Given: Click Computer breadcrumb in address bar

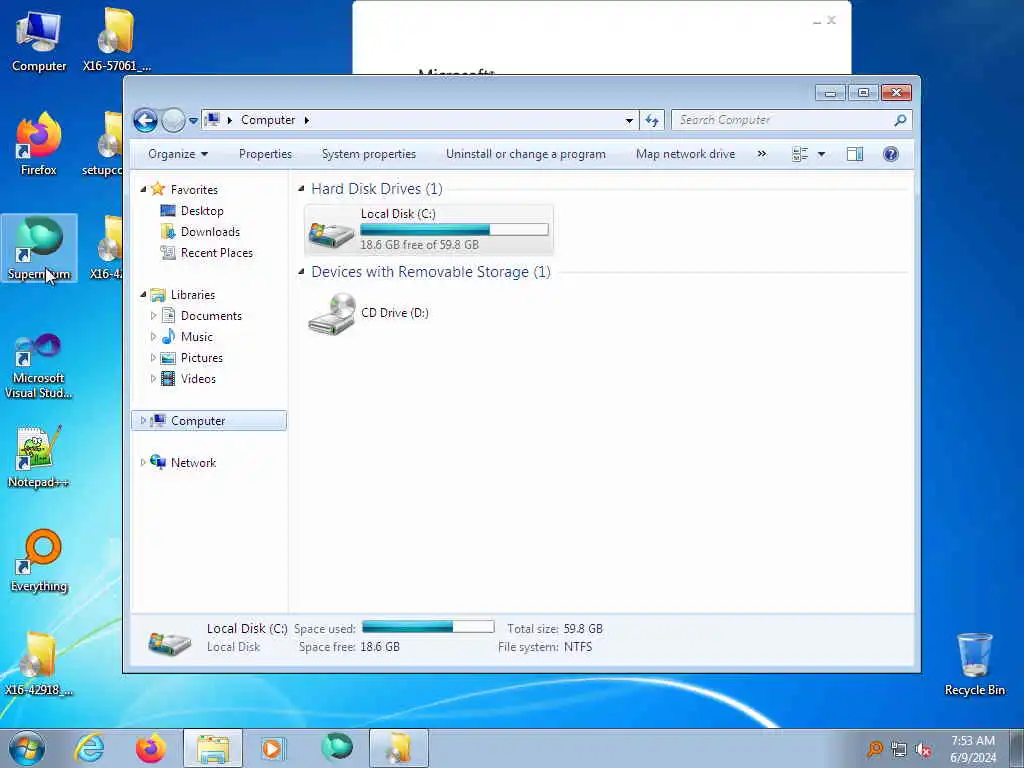Looking at the screenshot, I should (268, 120).
